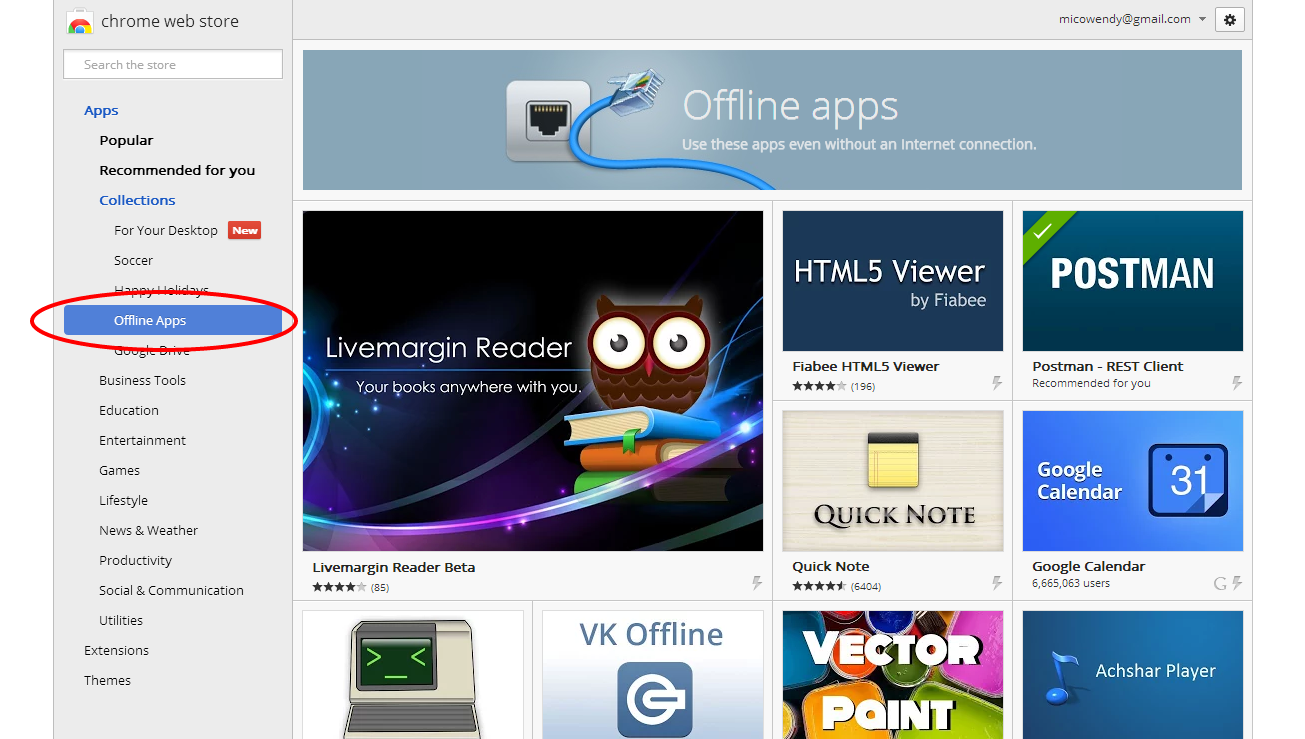
Task: Select the Offline Apps collection
Action: (173, 320)
